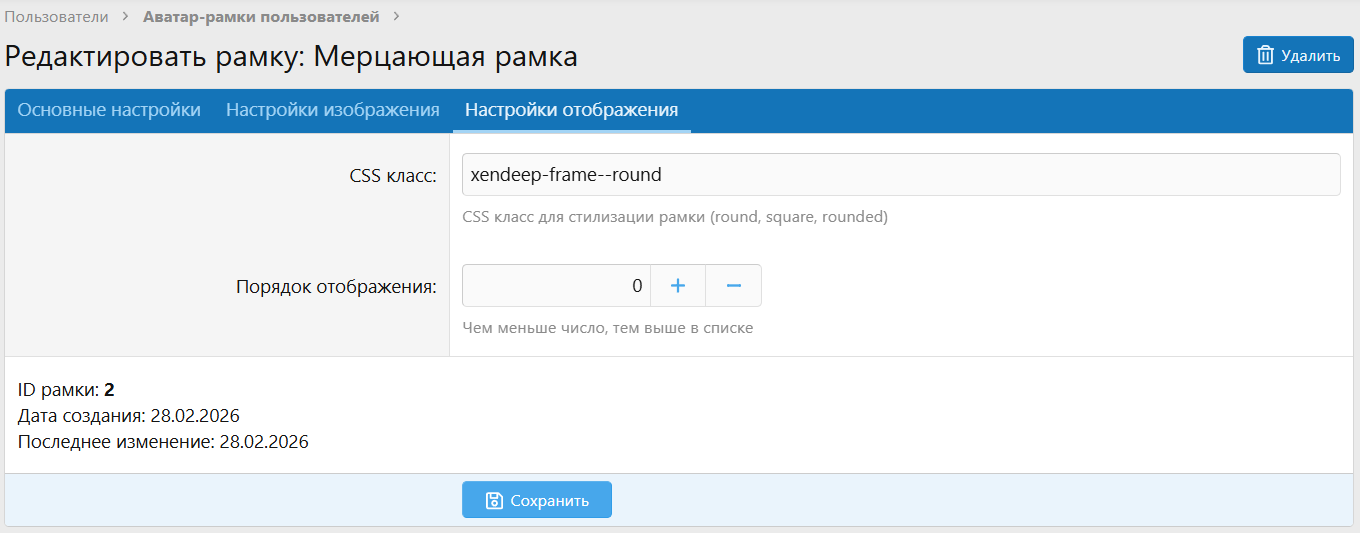The width and height of the screenshot is (1360, 533).
Task: Click the ID рамки value
Action: pyautogui.click(x=109, y=390)
